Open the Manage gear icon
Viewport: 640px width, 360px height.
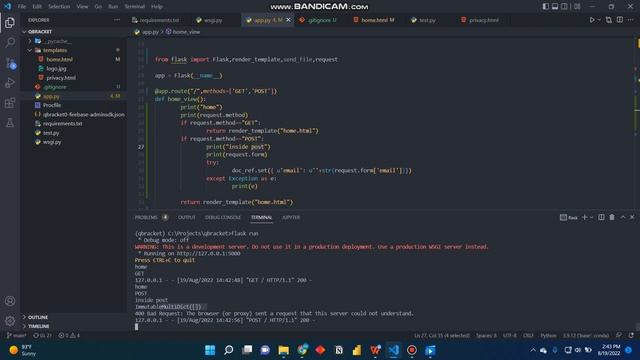(10, 321)
